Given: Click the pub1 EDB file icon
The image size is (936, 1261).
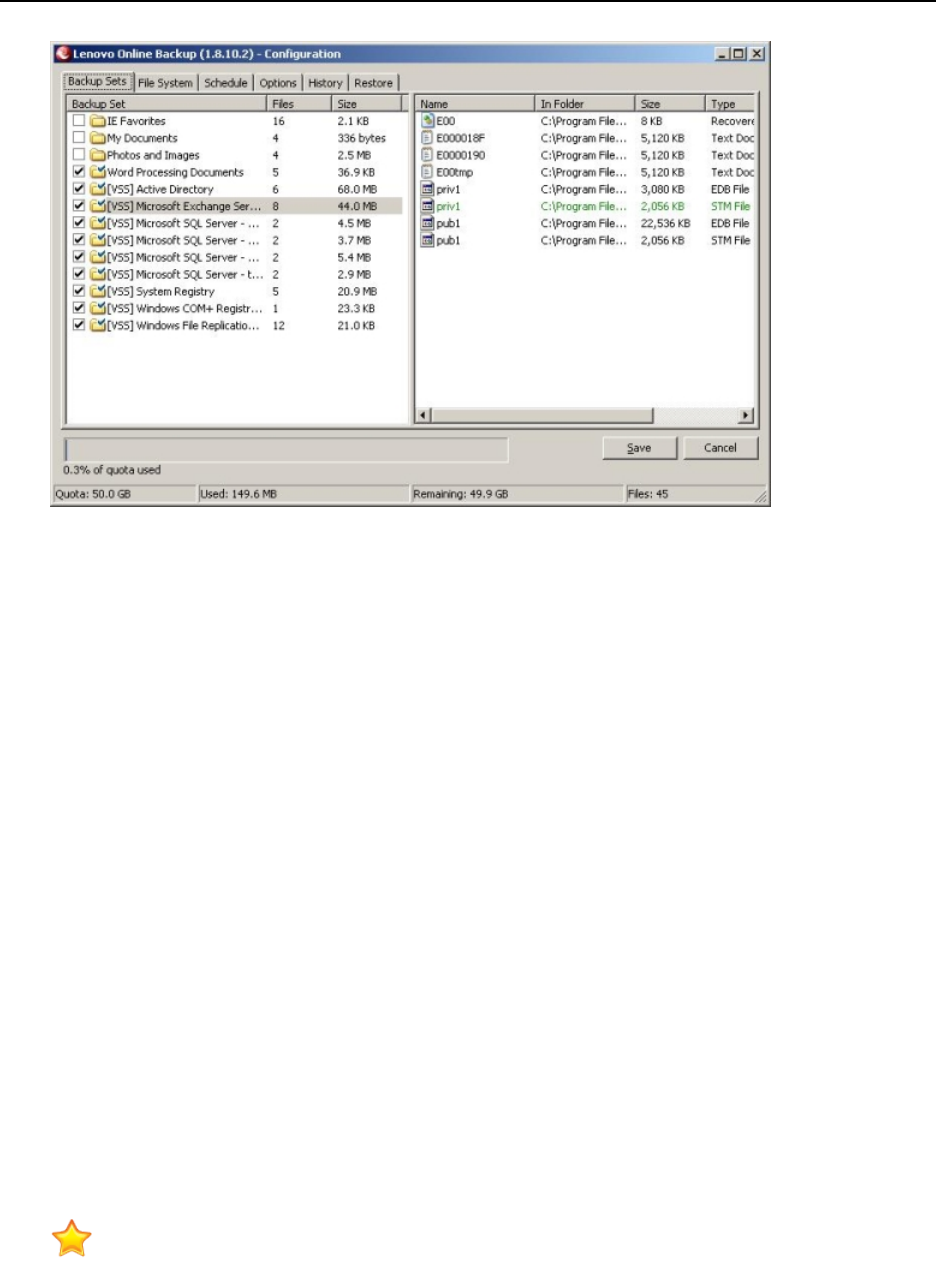Looking at the screenshot, I should click(x=427, y=223).
